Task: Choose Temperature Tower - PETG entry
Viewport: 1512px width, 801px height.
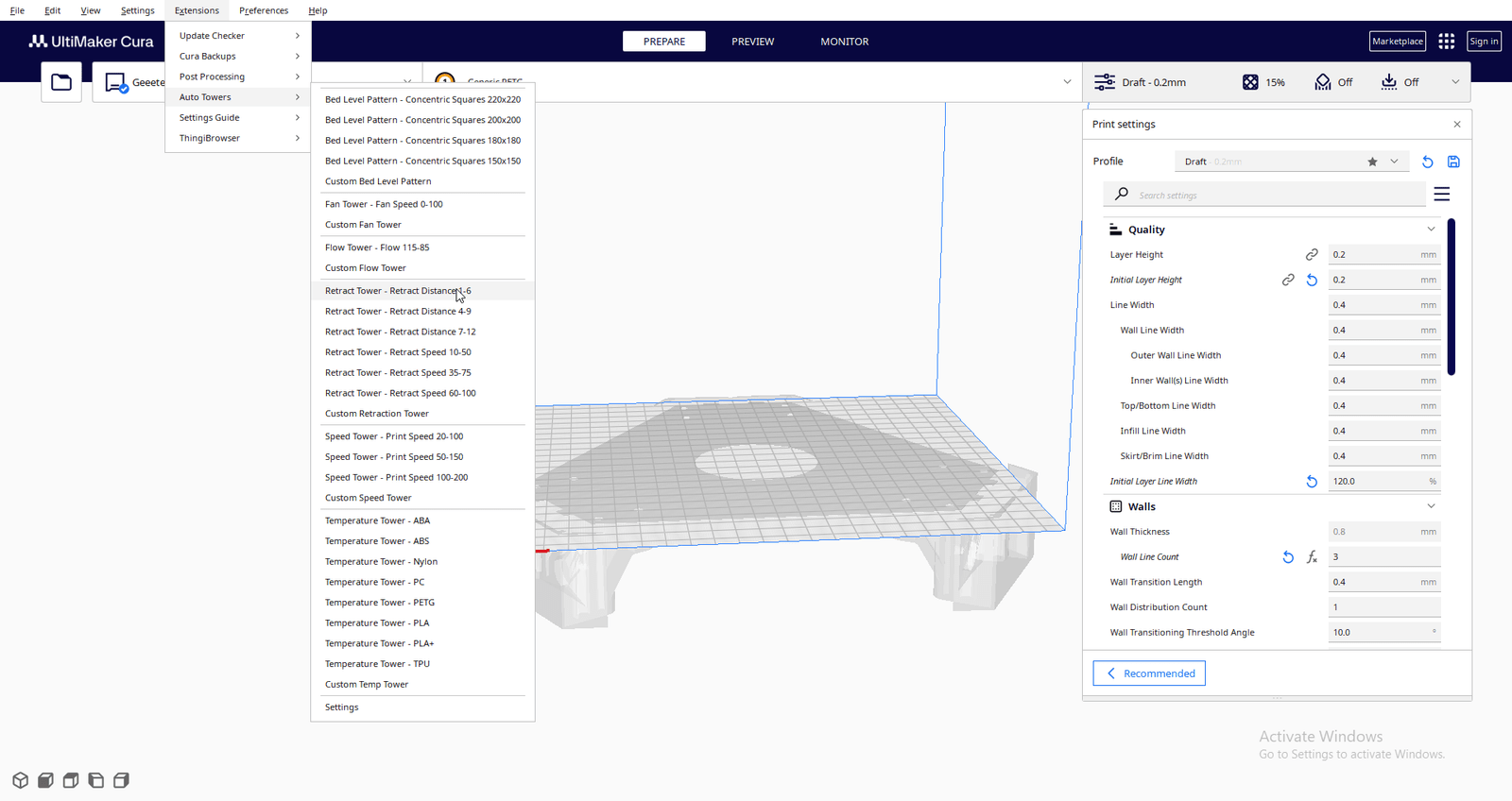Action: [x=380, y=603]
